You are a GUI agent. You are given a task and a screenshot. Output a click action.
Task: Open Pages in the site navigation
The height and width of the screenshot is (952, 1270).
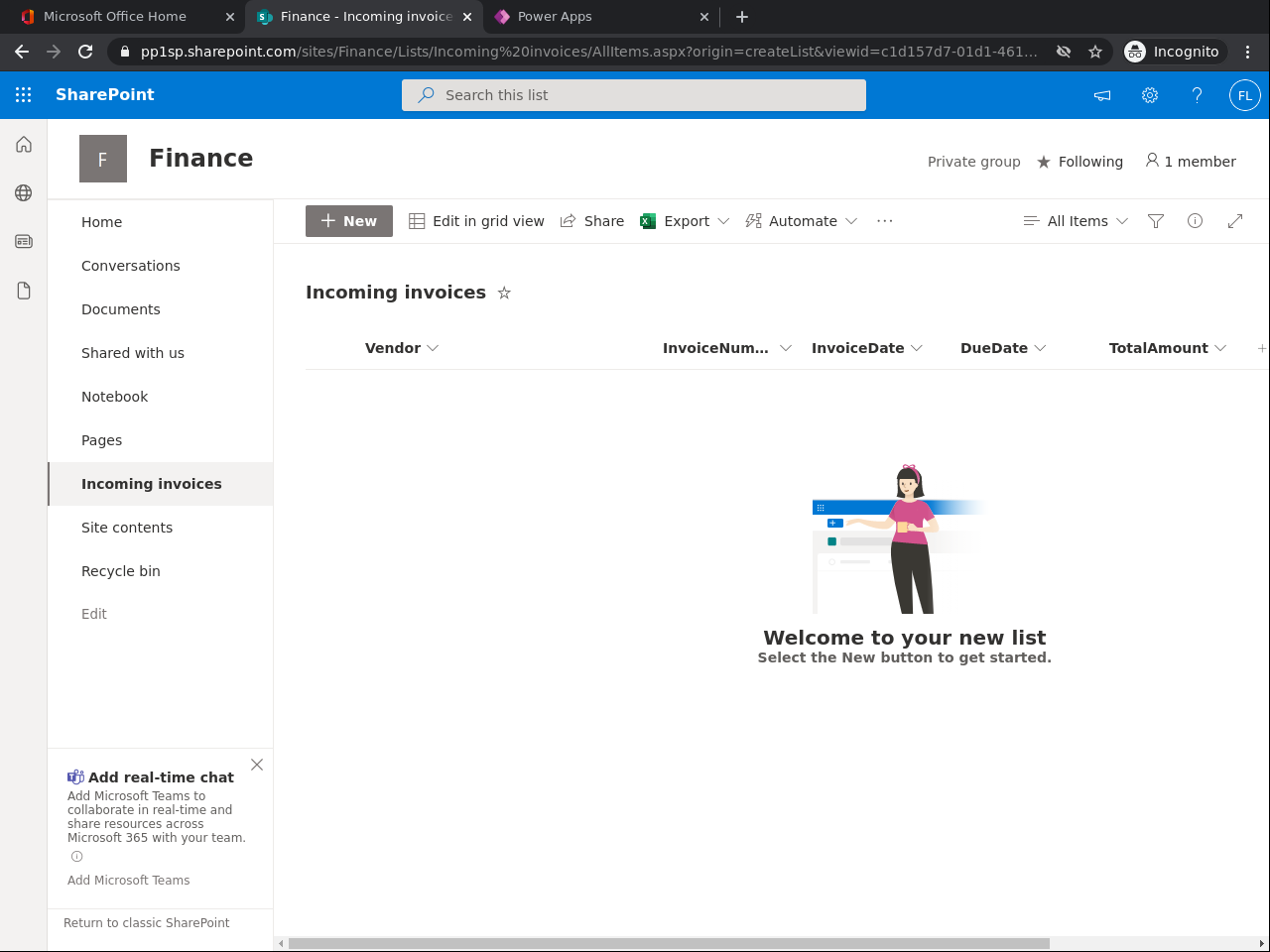(x=102, y=440)
